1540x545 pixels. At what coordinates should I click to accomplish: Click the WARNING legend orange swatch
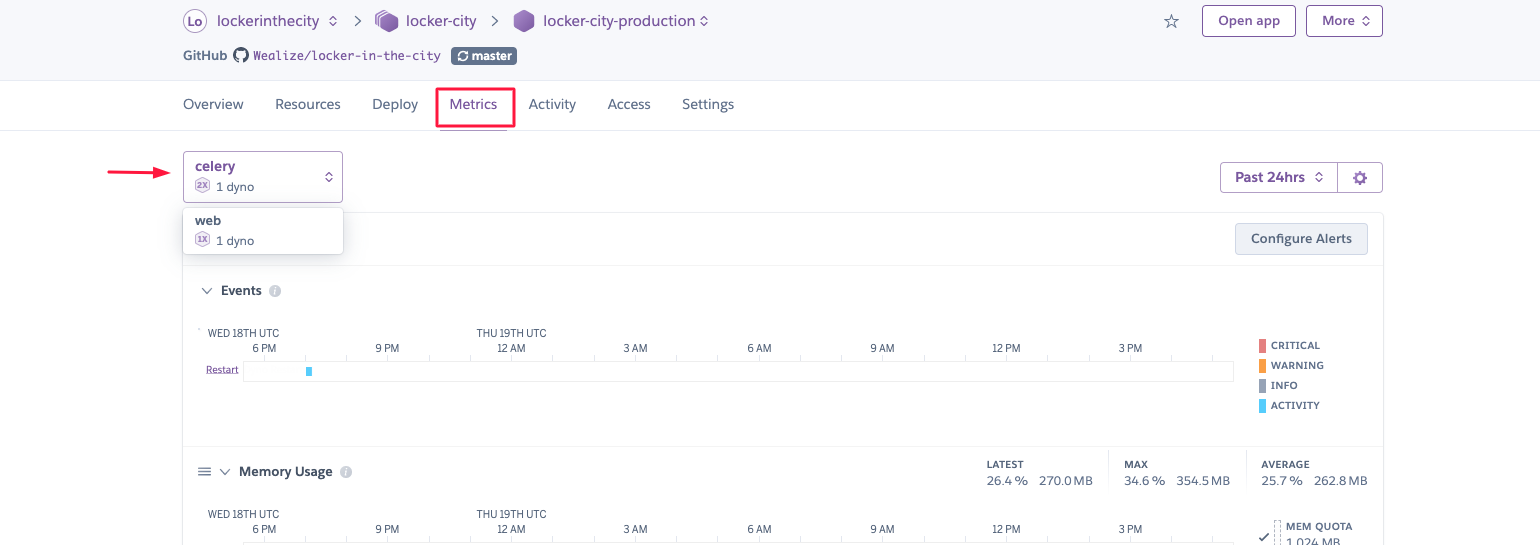click(1262, 366)
